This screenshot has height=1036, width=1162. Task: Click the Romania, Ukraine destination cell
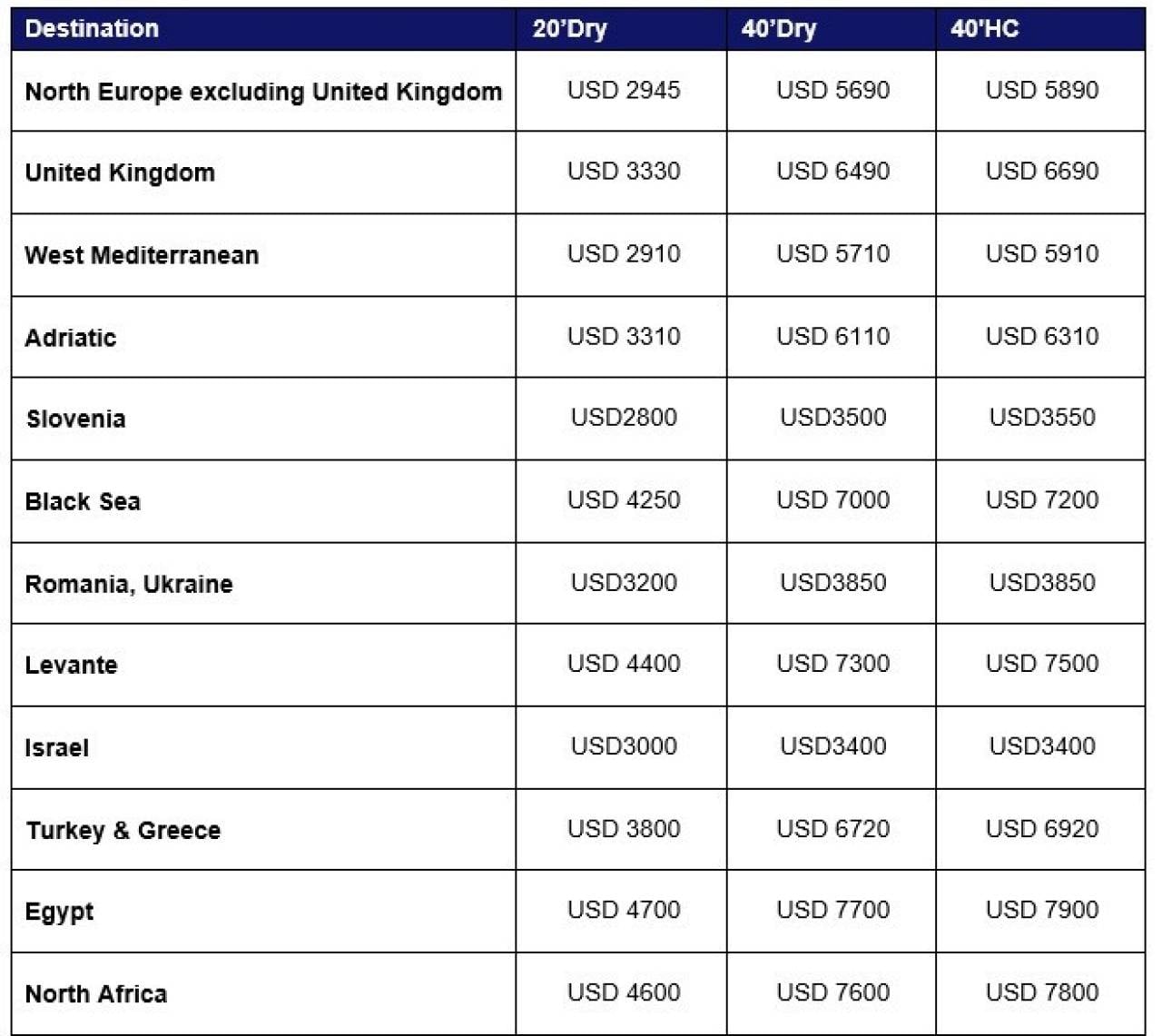click(263, 583)
